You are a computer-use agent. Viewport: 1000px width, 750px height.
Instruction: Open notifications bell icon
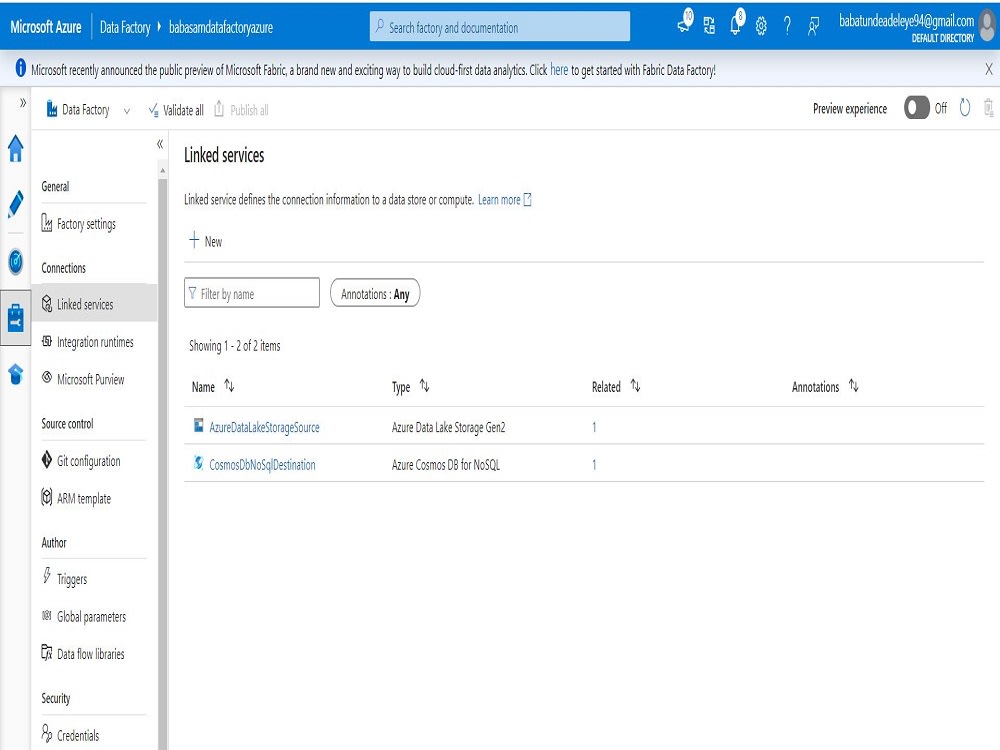pyautogui.click(x=736, y=22)
